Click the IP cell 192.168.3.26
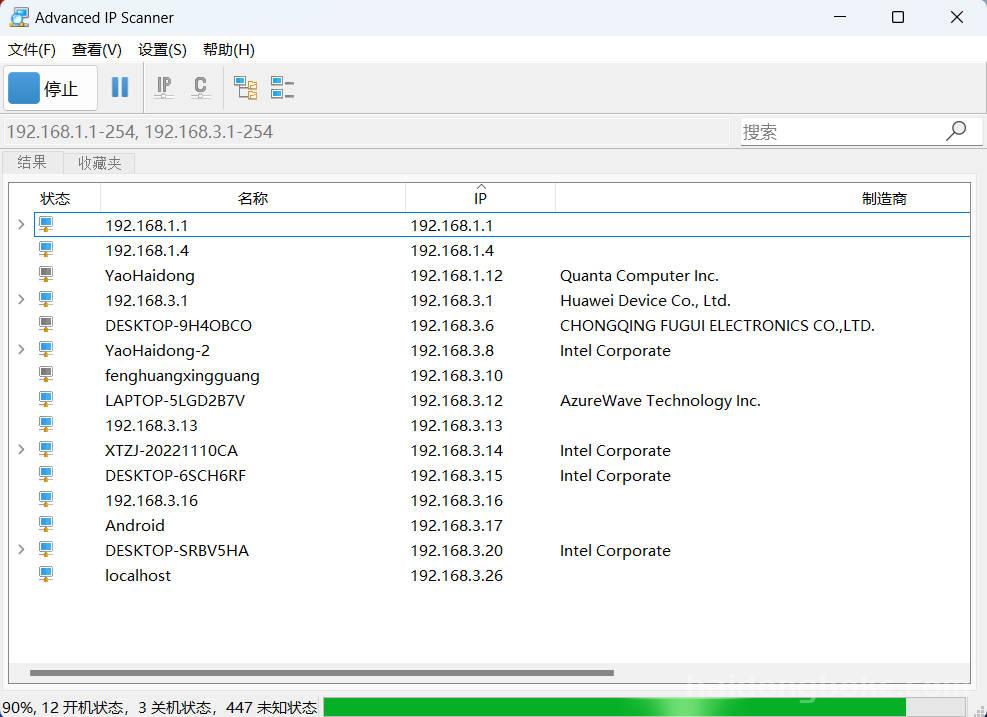This screenshot has height=717, width=987. point(456,575)
